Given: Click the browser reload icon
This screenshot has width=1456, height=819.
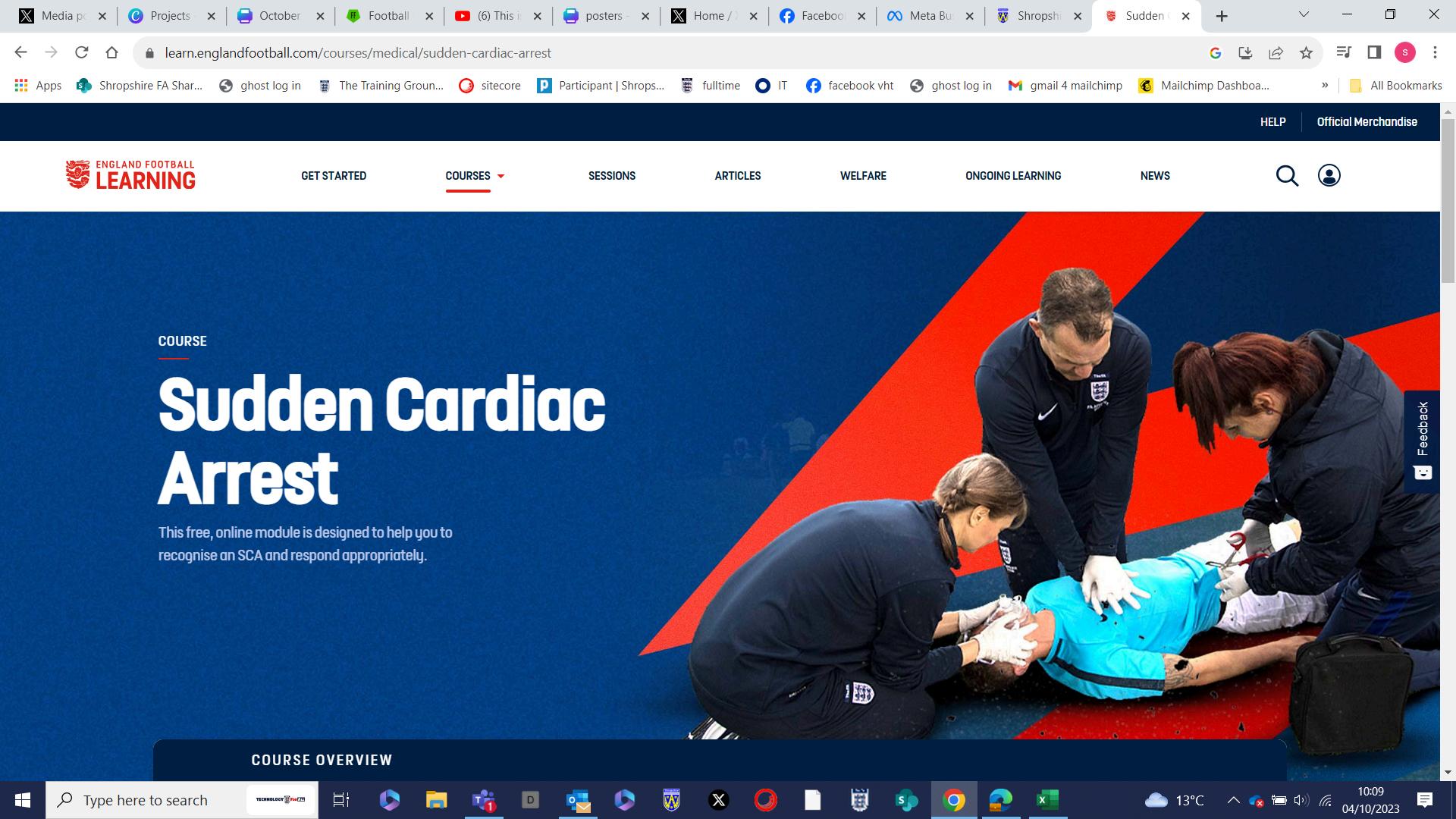Looking at the screenshot, I should coord(82,52).
